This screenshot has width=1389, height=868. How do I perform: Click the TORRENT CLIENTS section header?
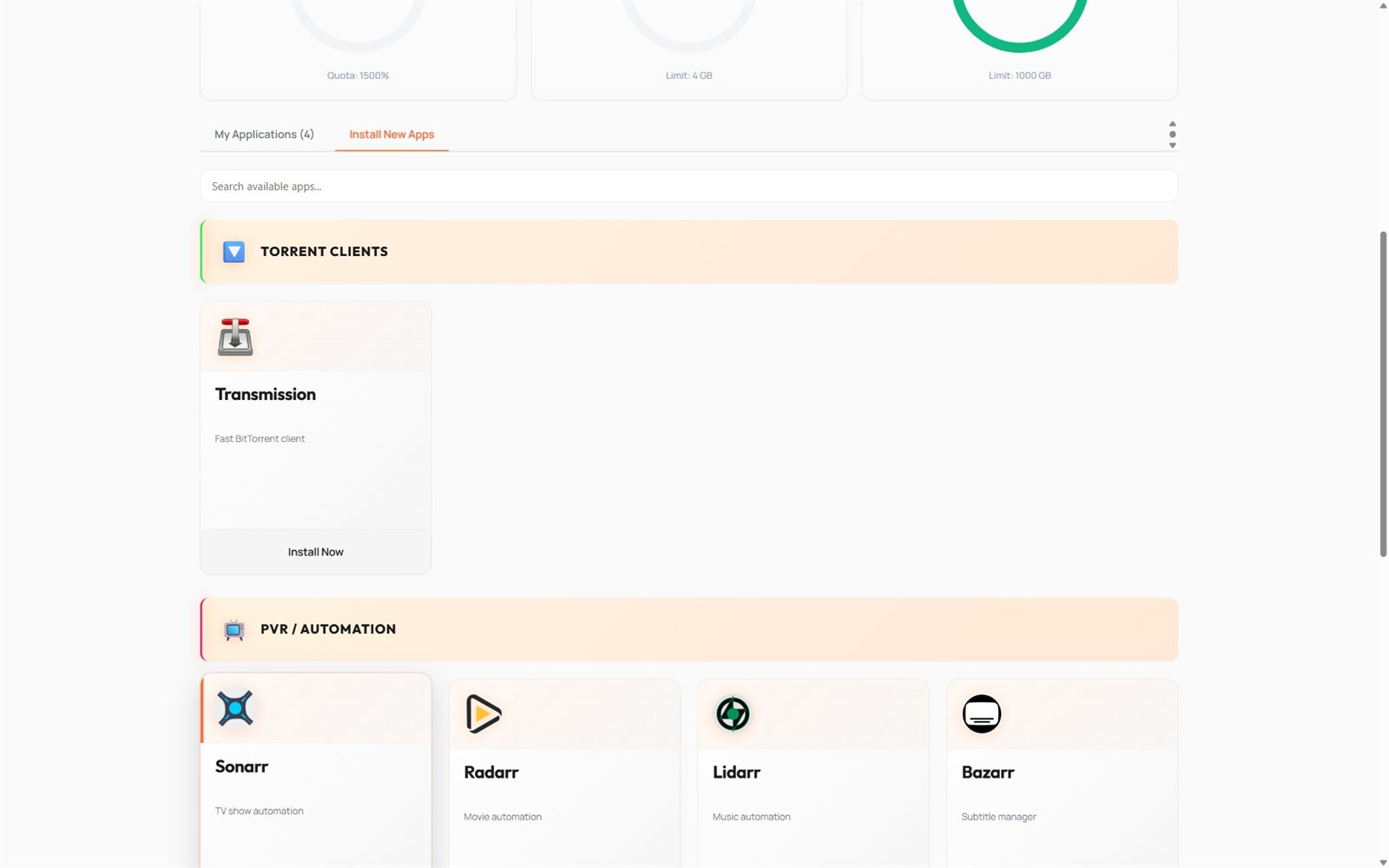pos(688,252)
